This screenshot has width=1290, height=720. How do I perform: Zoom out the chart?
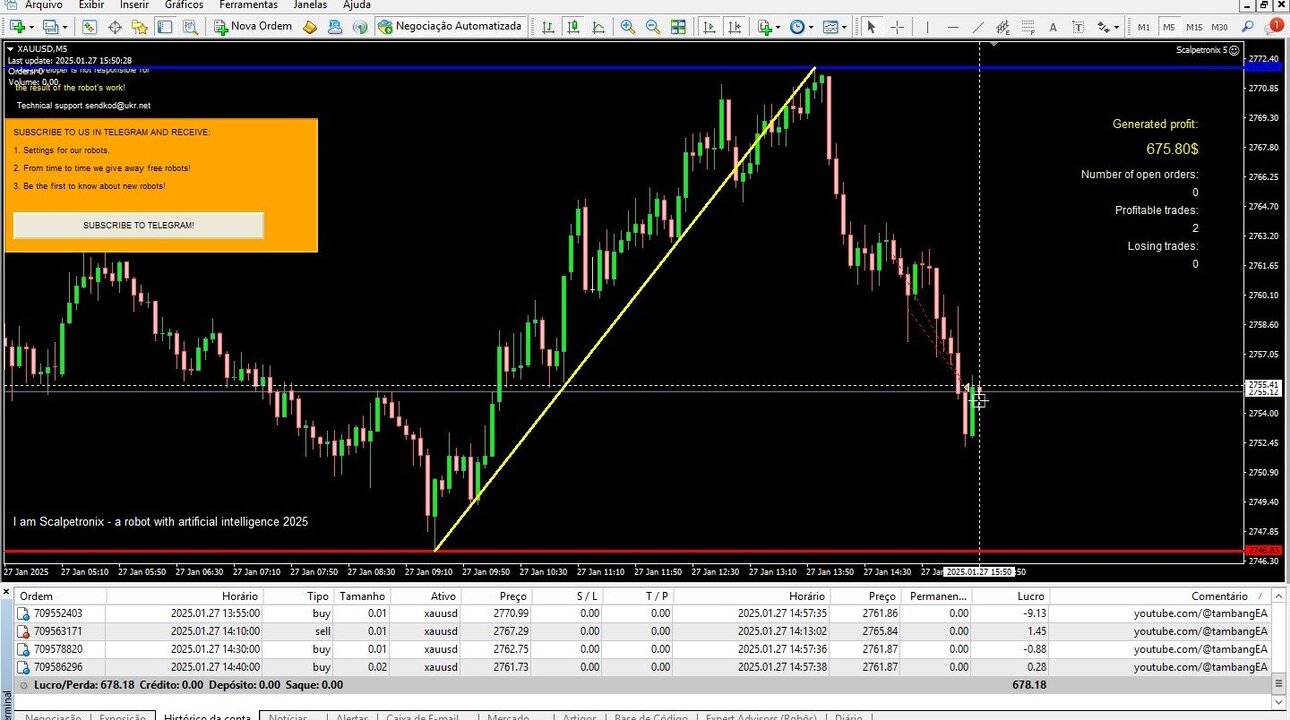[x=653, y=27]
